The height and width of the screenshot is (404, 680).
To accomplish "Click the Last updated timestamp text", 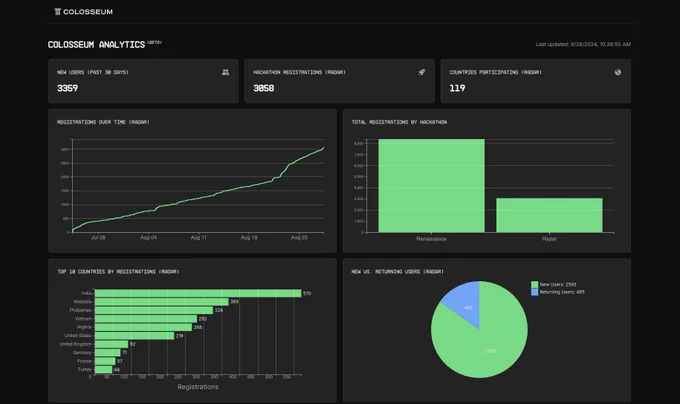I will pyautogui.click(x=583, y=44).
